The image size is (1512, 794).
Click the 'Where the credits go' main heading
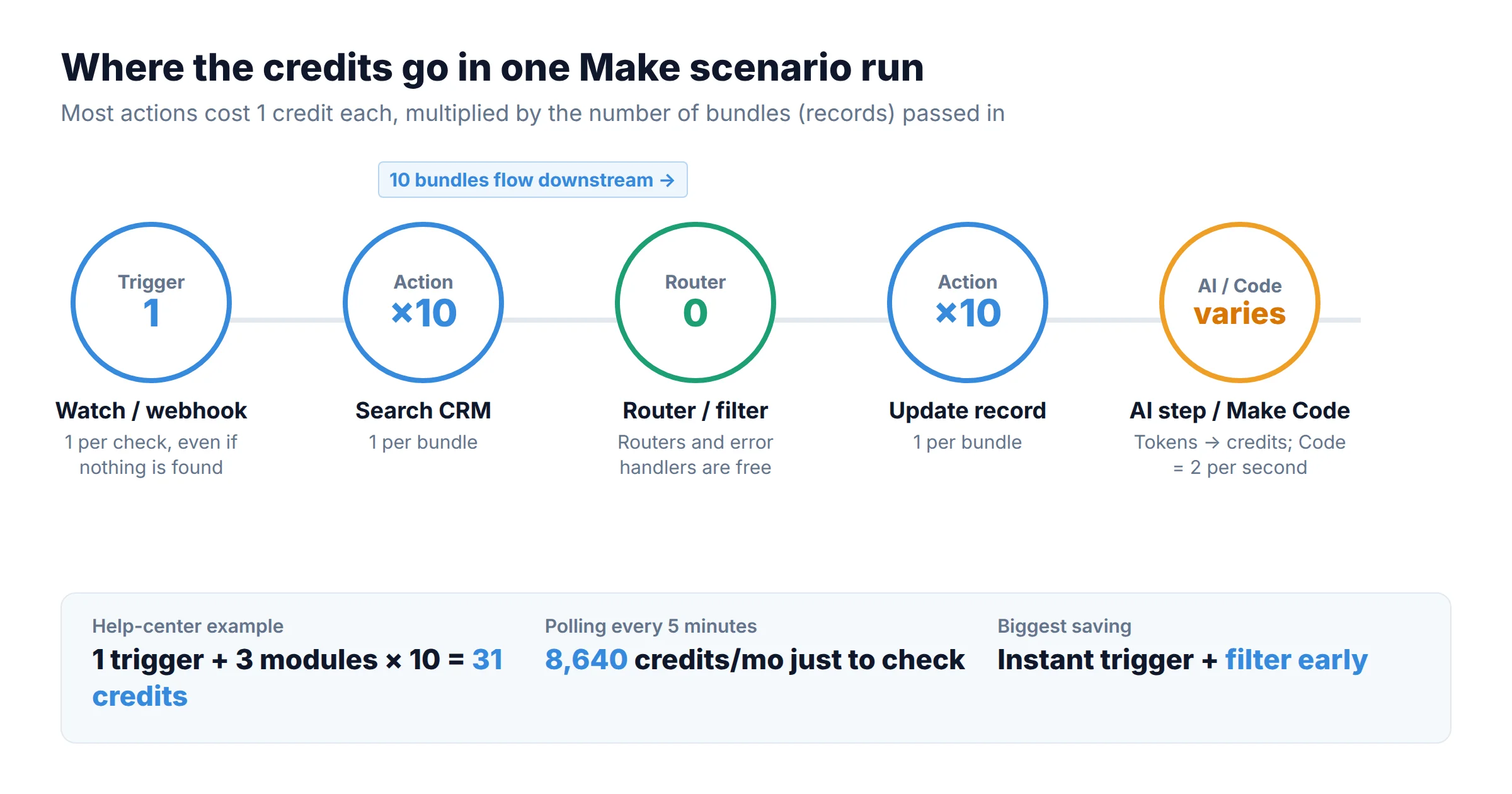tap(492, 67)
